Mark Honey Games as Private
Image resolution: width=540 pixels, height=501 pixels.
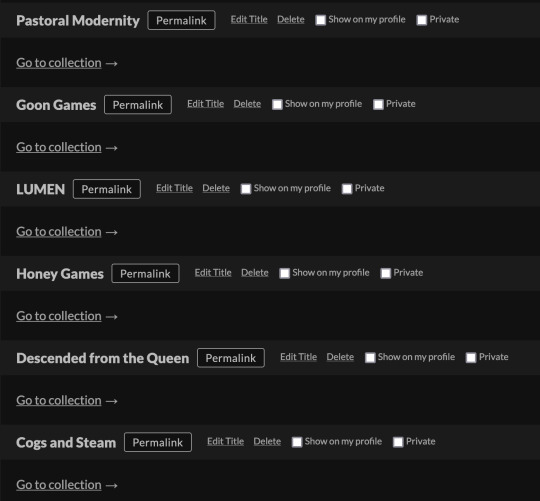(x=385, y=273)
